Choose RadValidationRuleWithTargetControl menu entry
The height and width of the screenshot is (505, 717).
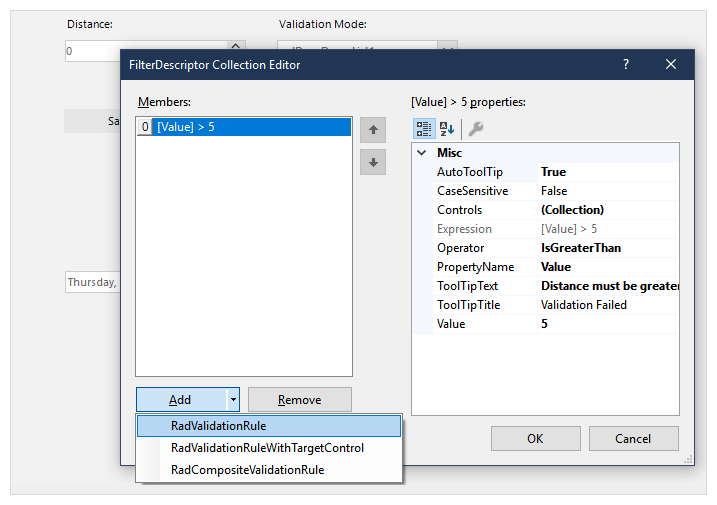[x=269, y=448]
